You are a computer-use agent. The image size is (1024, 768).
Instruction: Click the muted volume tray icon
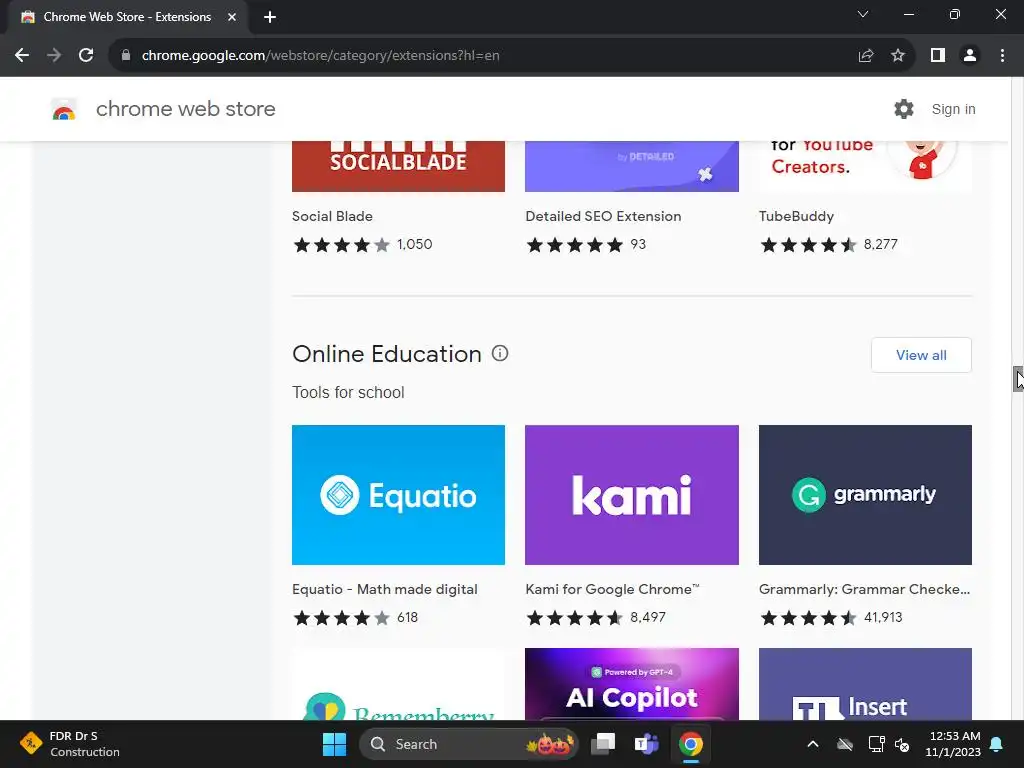coord(902,744)
